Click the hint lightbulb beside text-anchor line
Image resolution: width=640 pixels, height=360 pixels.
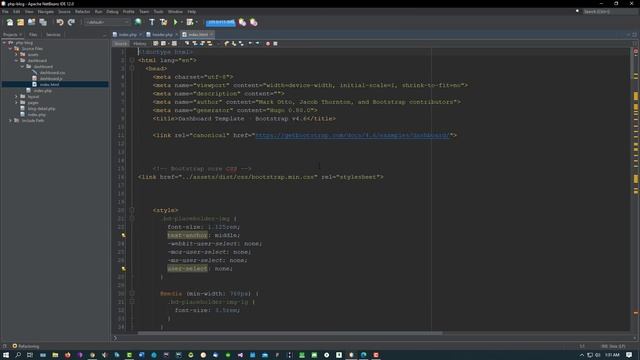pos(123,236)
